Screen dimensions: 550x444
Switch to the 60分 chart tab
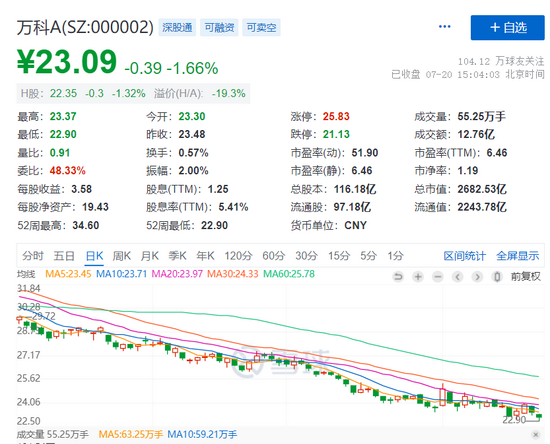coord(273,256)
